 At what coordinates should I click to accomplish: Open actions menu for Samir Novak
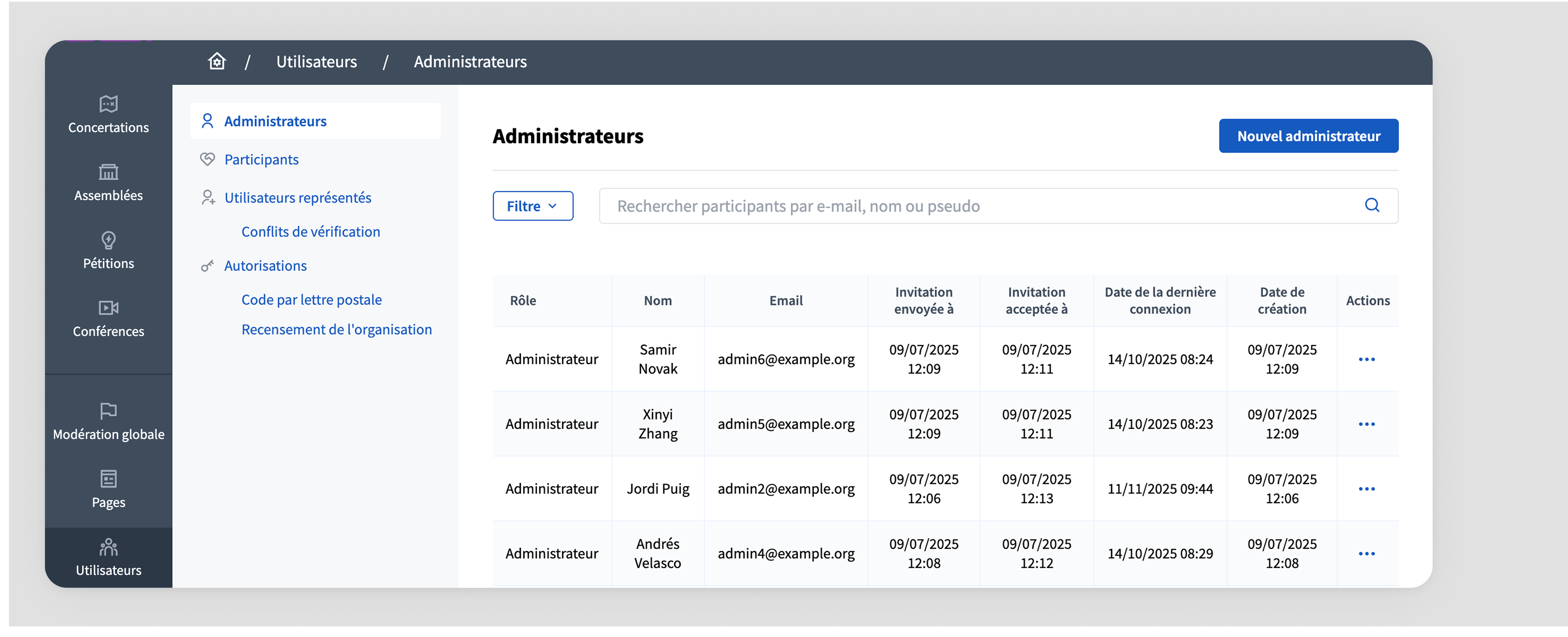[1366, 360]
